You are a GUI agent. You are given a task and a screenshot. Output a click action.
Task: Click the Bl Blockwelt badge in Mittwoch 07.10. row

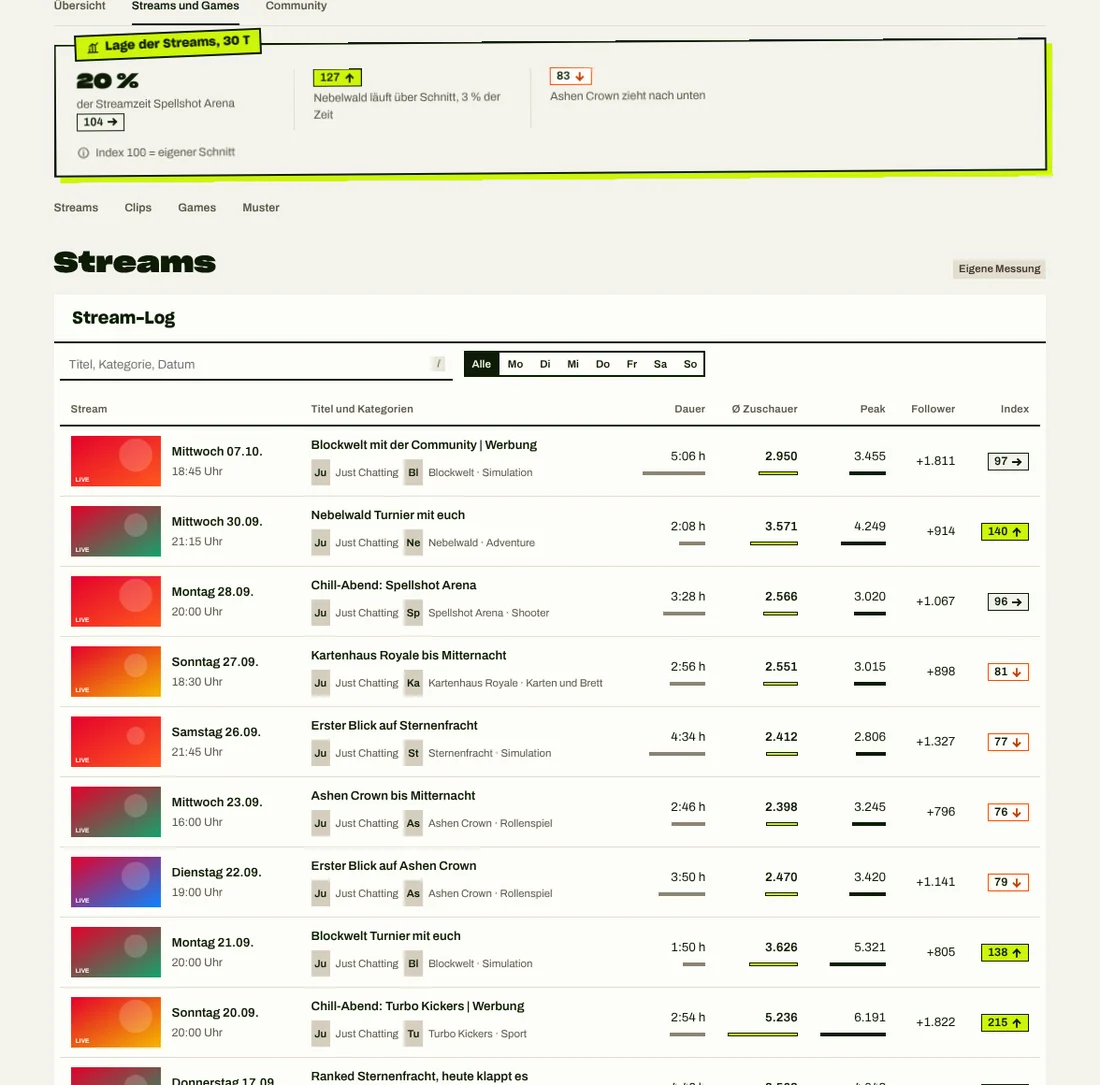pyautogui.click(x=413, y=473)
